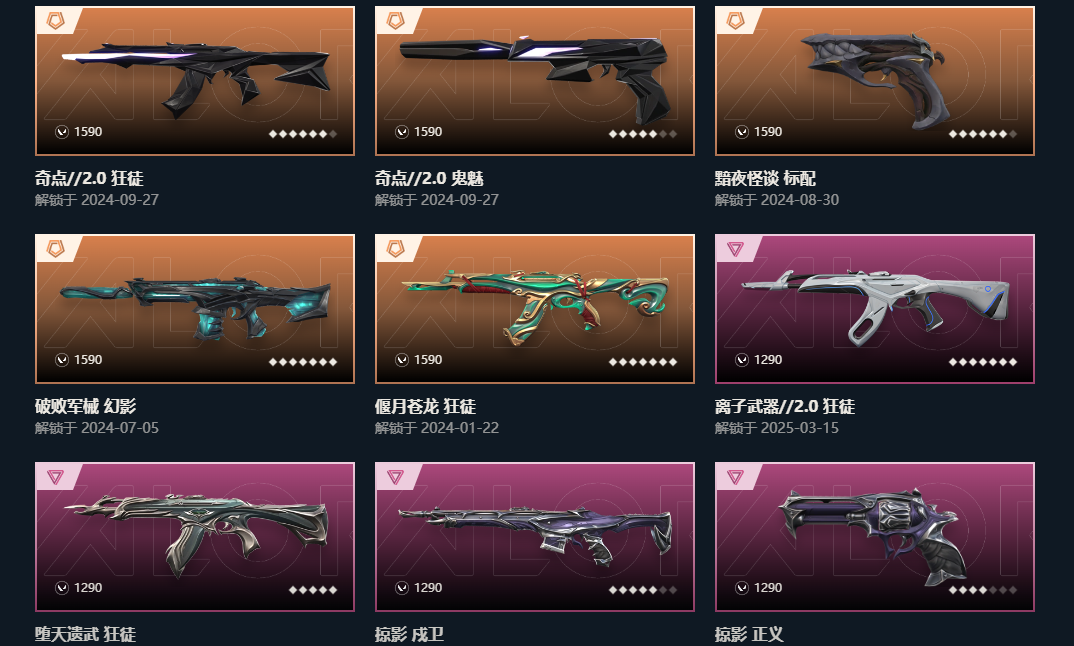The height and width of the screenshot is (646, 1074).
Task: Click the currency icon beside 1590 on 破败军械 幻影
Action: click(x=62, y=360)
